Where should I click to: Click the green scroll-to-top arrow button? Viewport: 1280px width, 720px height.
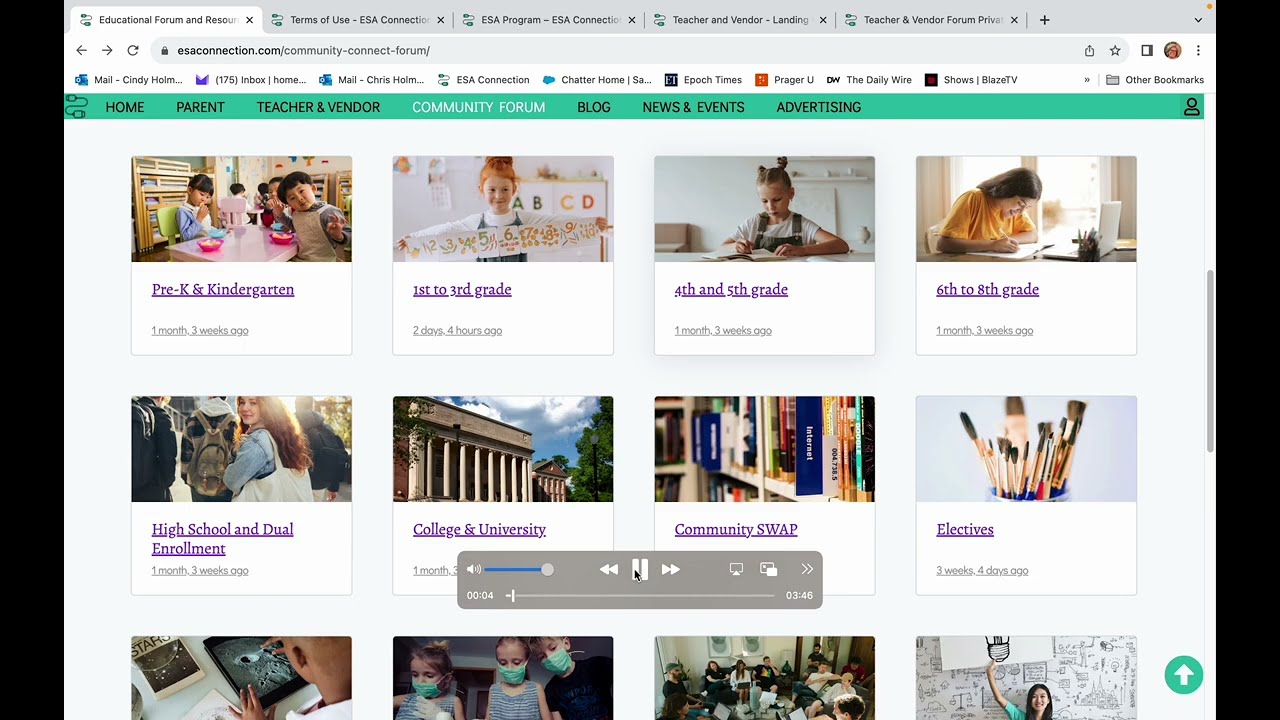1183,675
